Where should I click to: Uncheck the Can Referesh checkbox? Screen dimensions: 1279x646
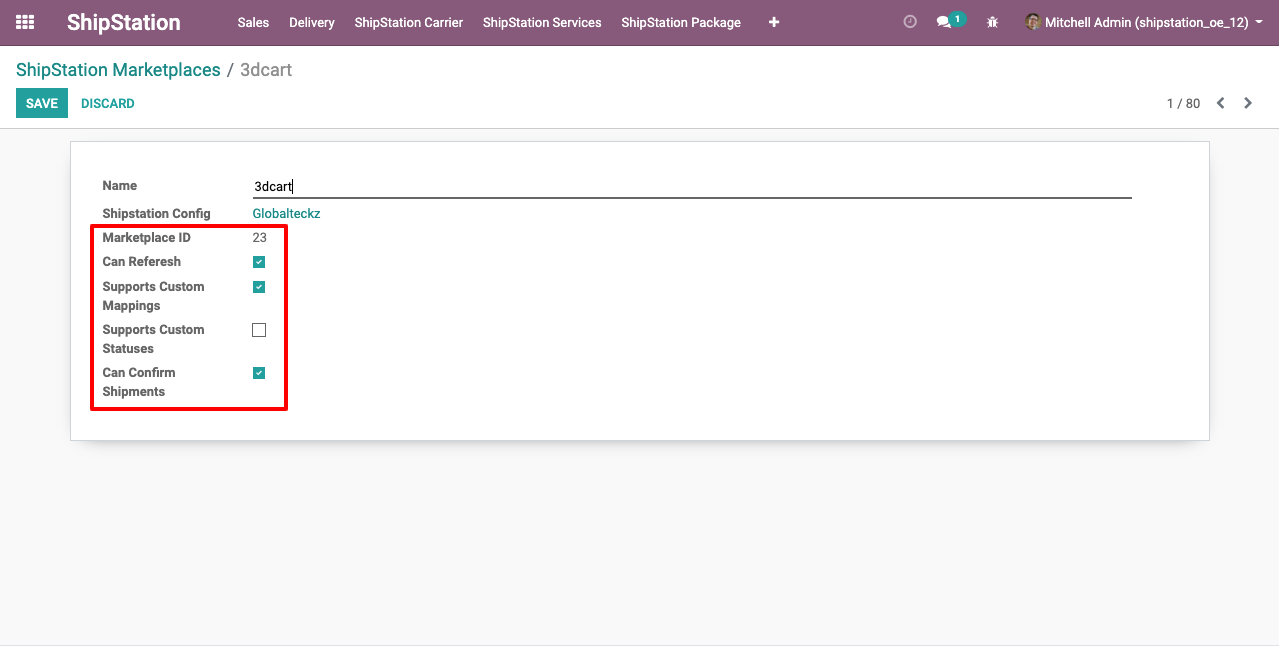click(259, 262)
